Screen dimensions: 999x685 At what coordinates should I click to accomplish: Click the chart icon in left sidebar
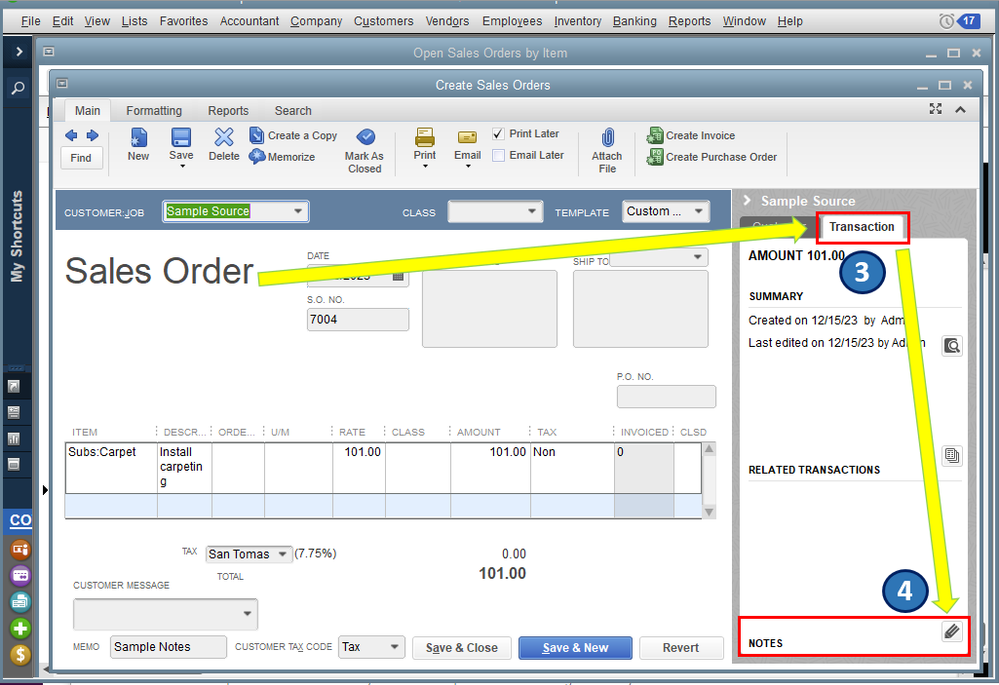pyautogui.click(x=13, y=438)
